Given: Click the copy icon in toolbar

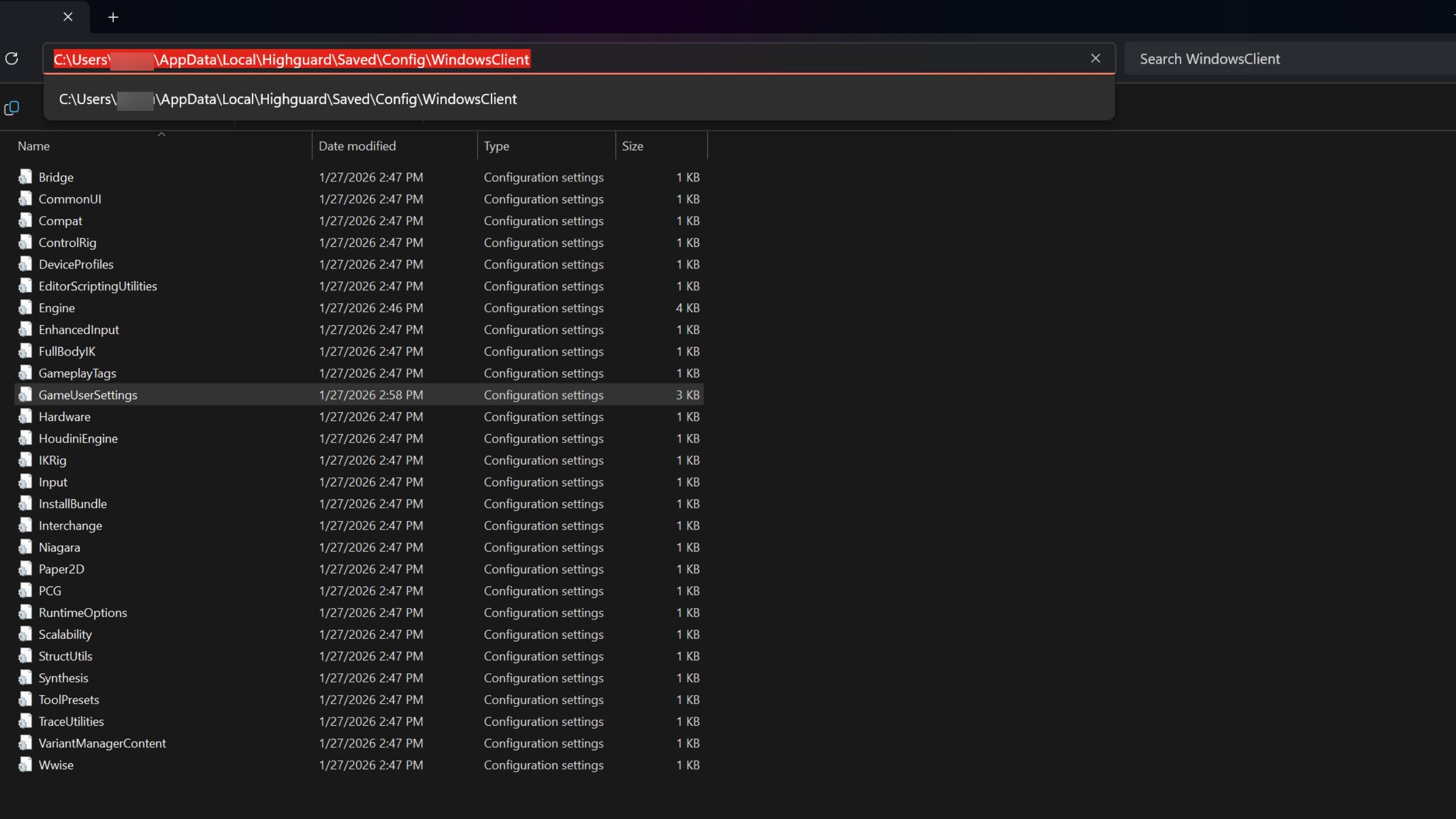Looking at the screenshot, I should [12, 108].
